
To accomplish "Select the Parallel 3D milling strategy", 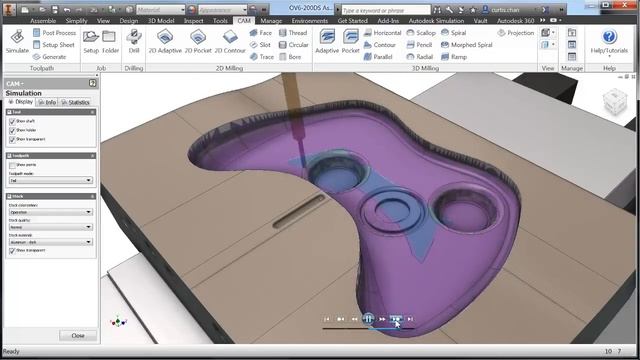I will point(378,57).
